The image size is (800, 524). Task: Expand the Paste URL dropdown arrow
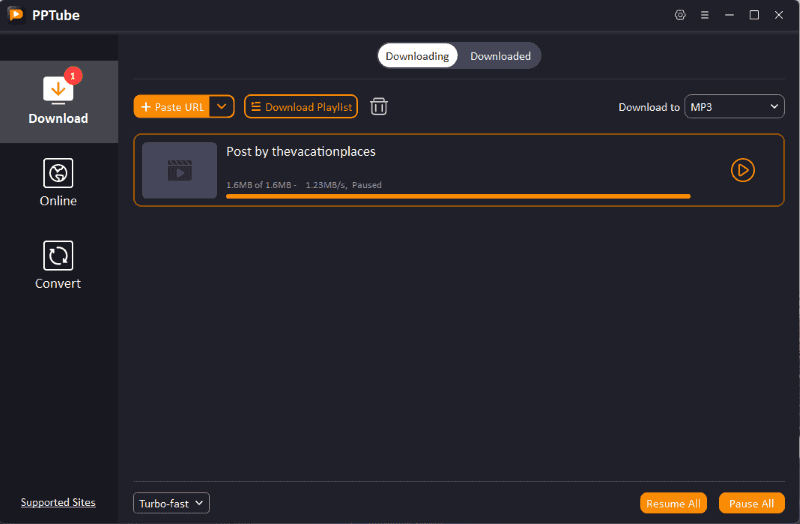click(x=222, y=107)
